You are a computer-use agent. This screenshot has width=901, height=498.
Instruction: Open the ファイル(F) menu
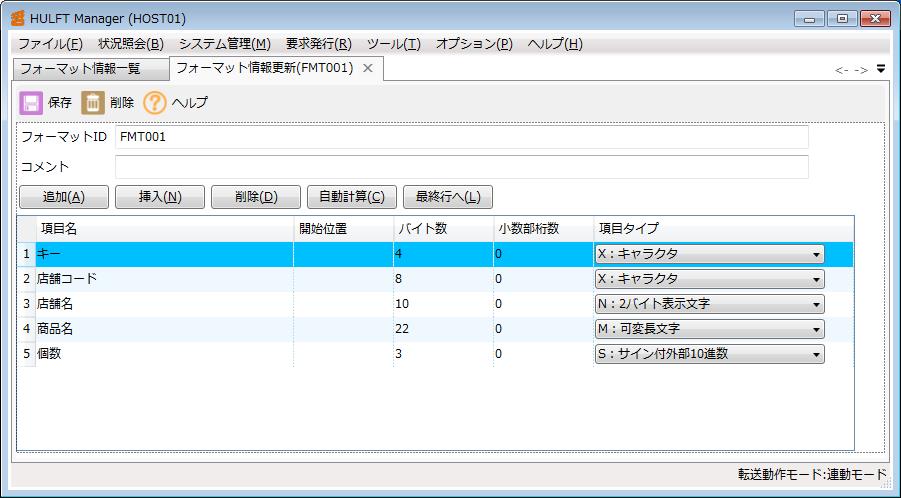[51, 44]
